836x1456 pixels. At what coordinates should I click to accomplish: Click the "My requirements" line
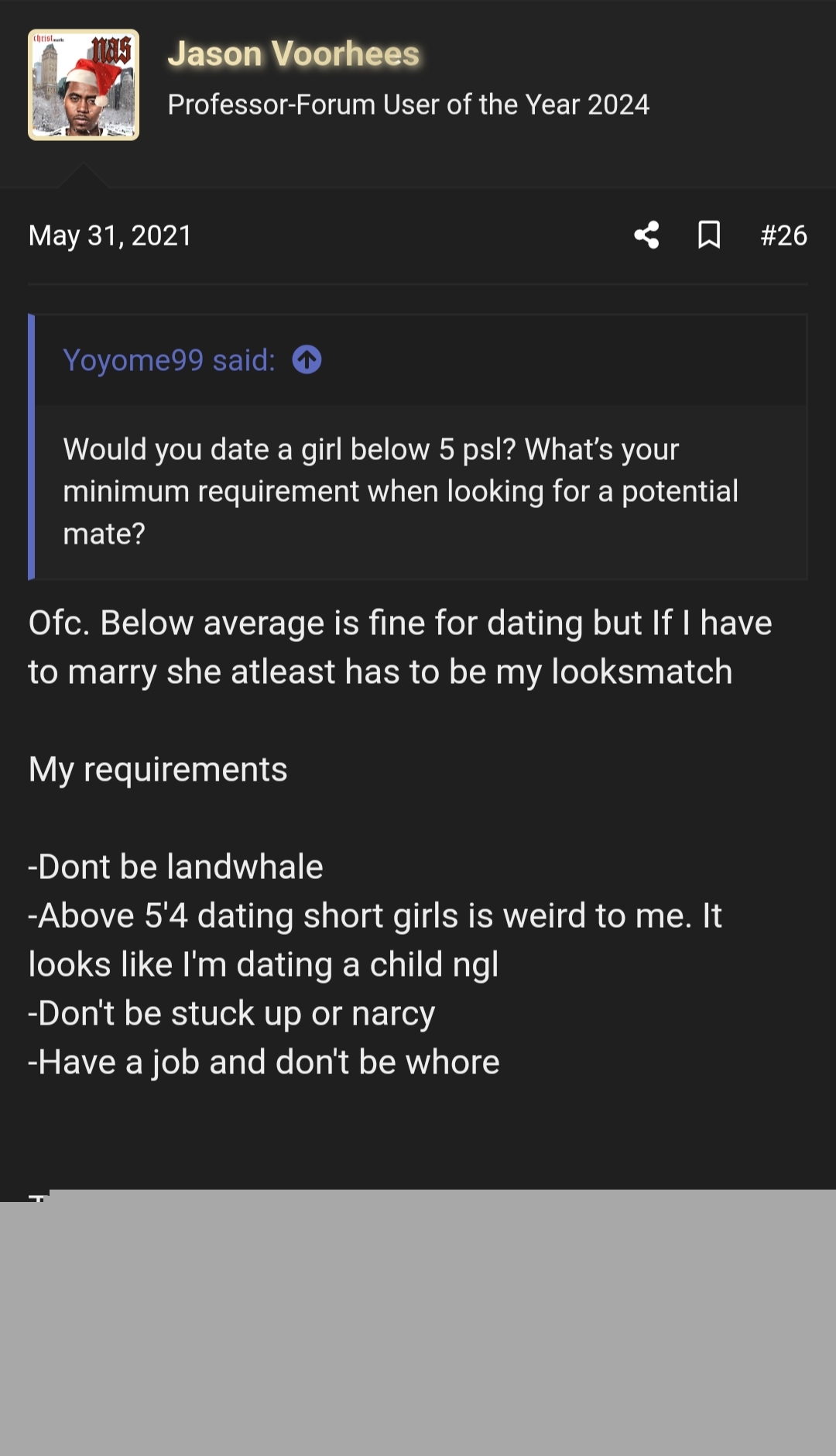(x=158, y=769)
